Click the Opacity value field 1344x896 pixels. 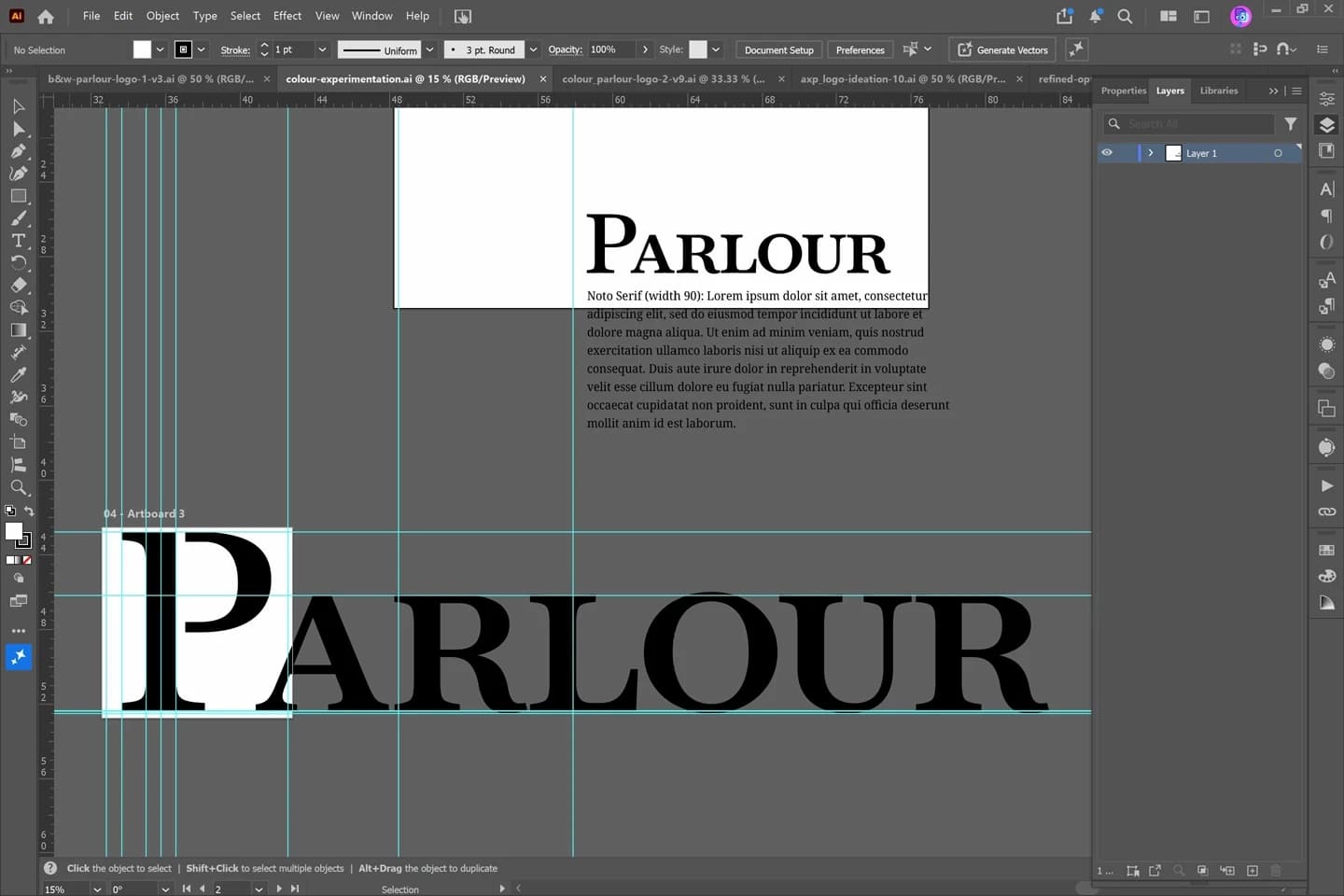click(x=612, y=49)
